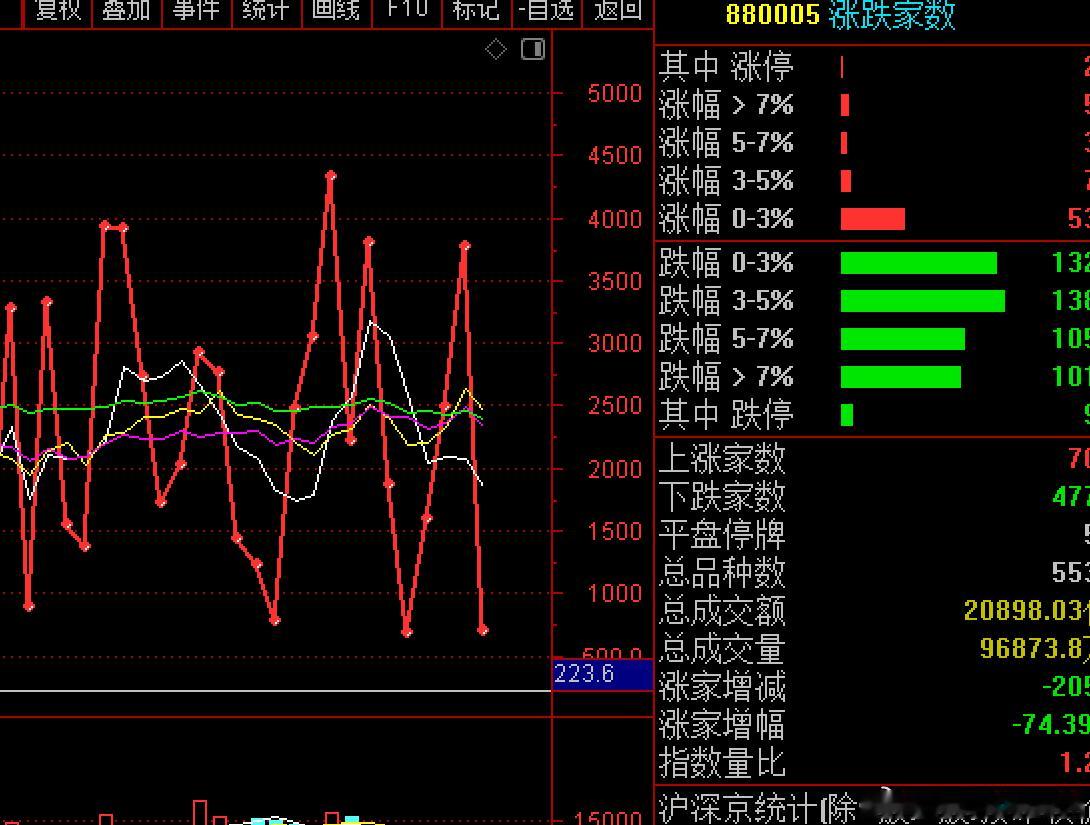The height and width of the screenshot is (825, 1090).
Task: Click the 1500 axis label
Action: (x=615, y=532)
